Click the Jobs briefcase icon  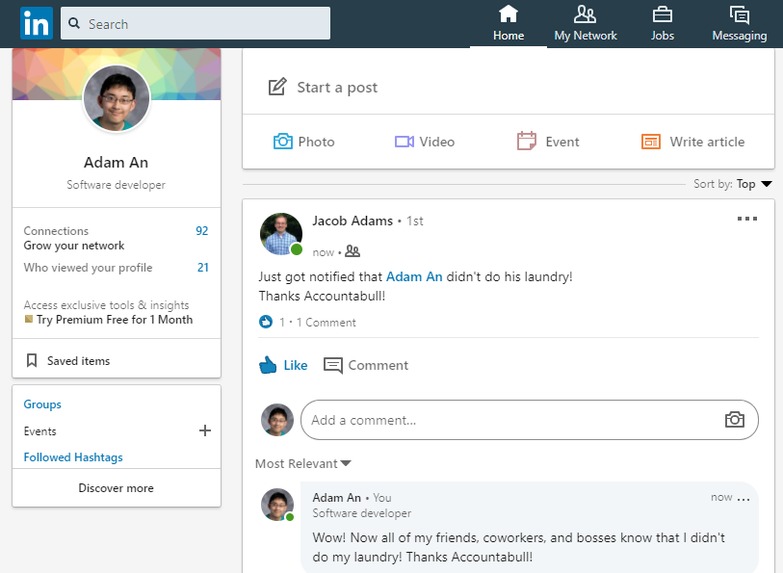click(x=662, y=14)
